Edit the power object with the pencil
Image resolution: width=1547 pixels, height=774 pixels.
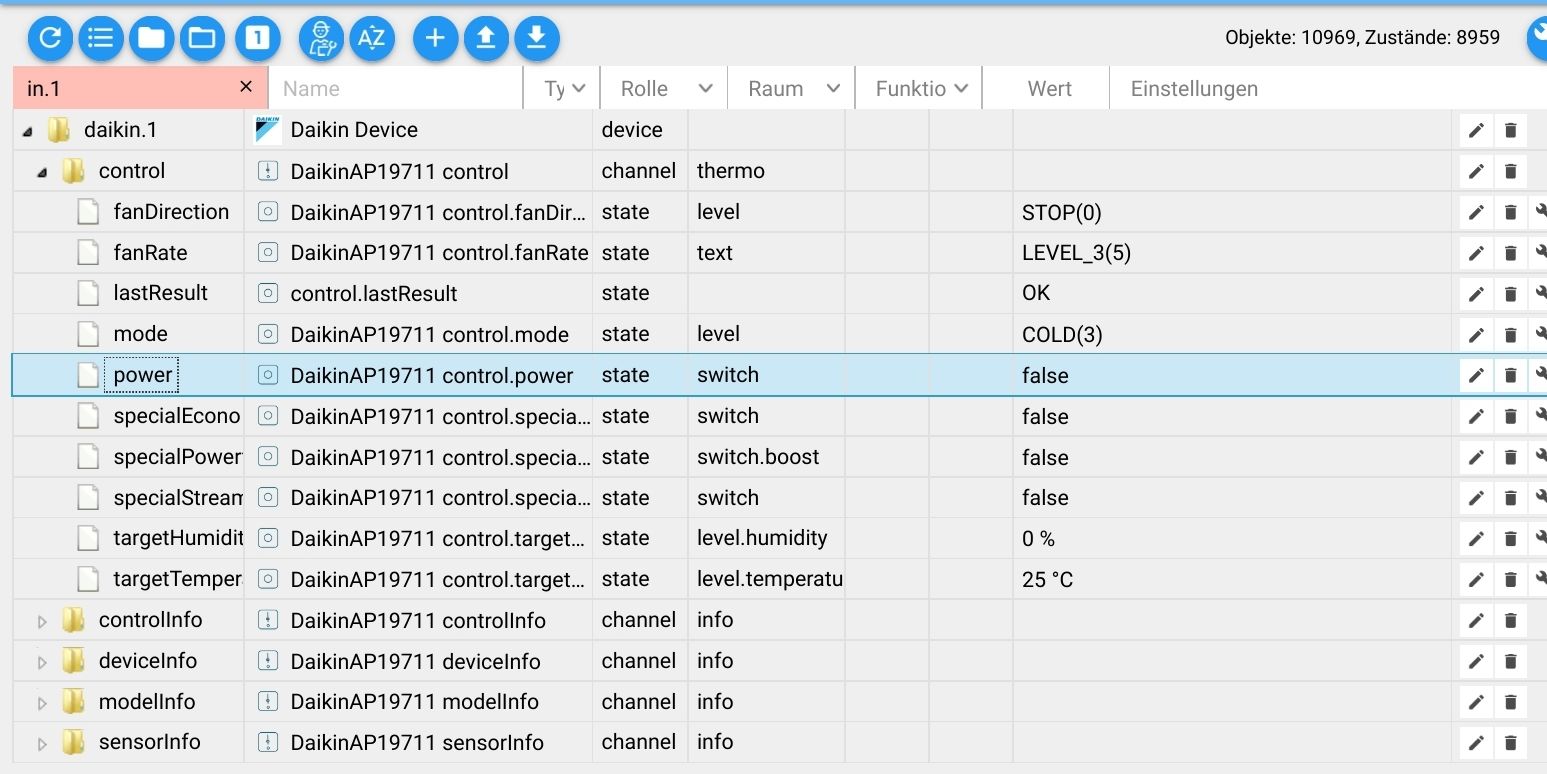pyautogui.click(x=1476, y=375)
